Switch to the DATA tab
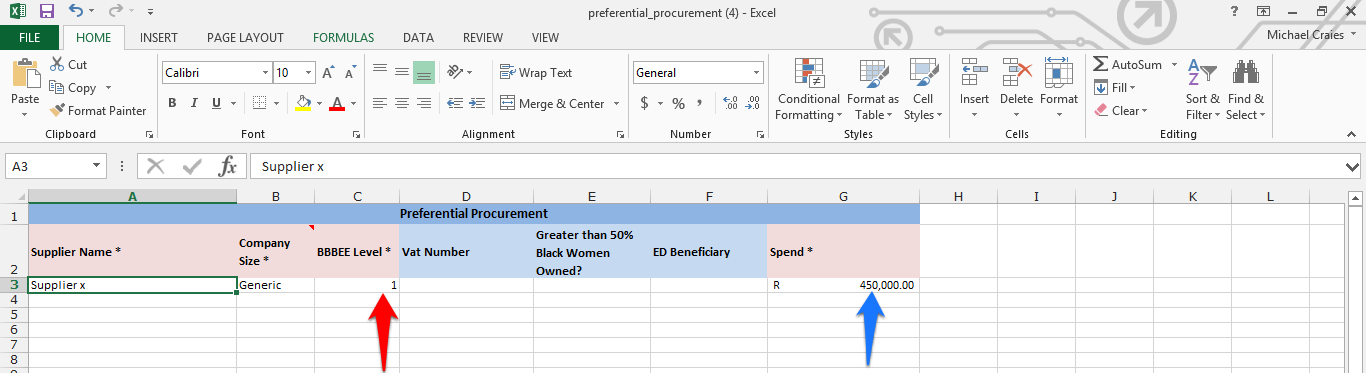Screen dimensions: 1366x373 click(x=418, y=38)
